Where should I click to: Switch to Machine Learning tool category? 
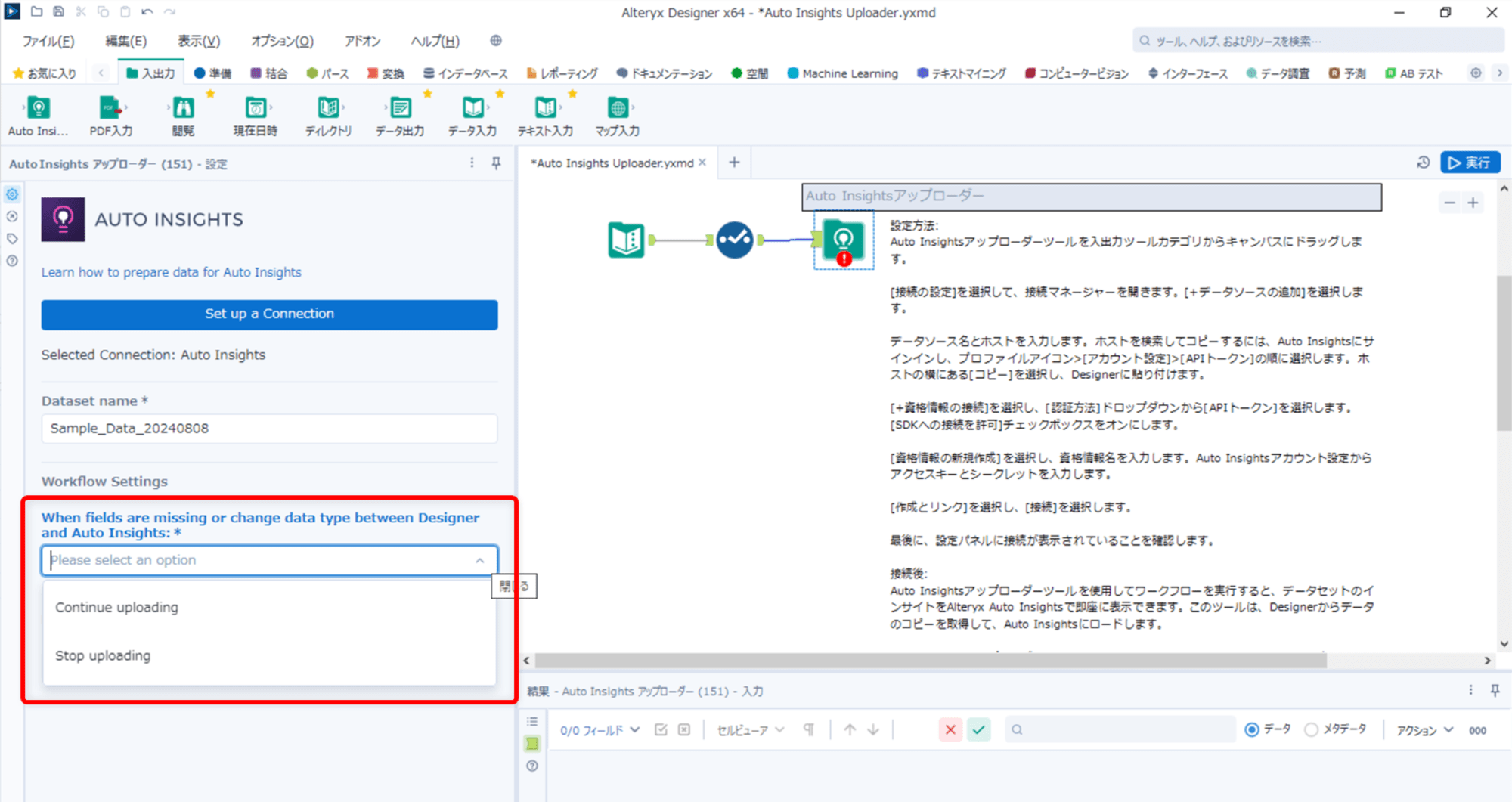point(842,73)
